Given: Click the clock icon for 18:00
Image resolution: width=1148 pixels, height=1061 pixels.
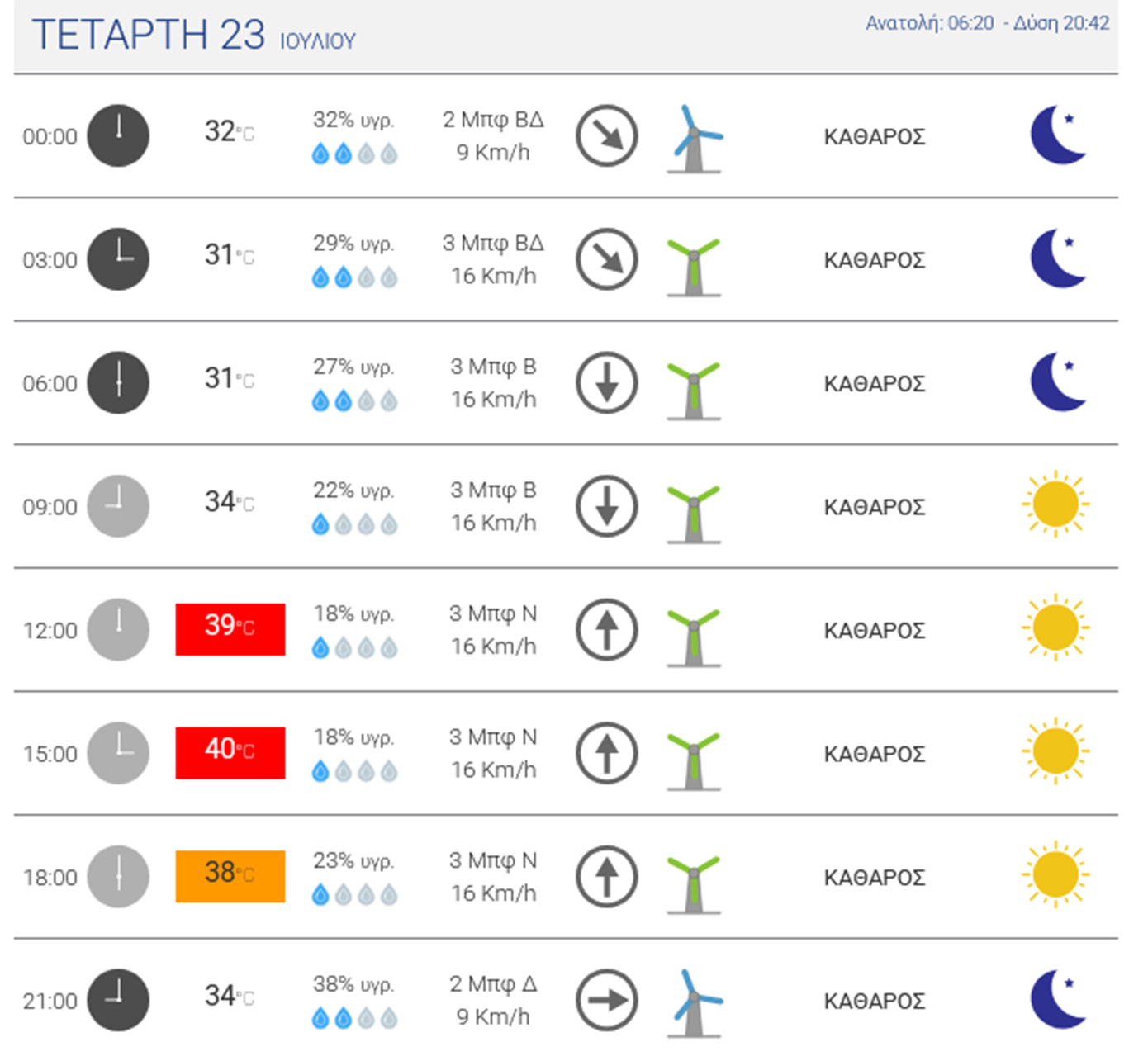Looking at the screenshot, I should tap(118, 877).
